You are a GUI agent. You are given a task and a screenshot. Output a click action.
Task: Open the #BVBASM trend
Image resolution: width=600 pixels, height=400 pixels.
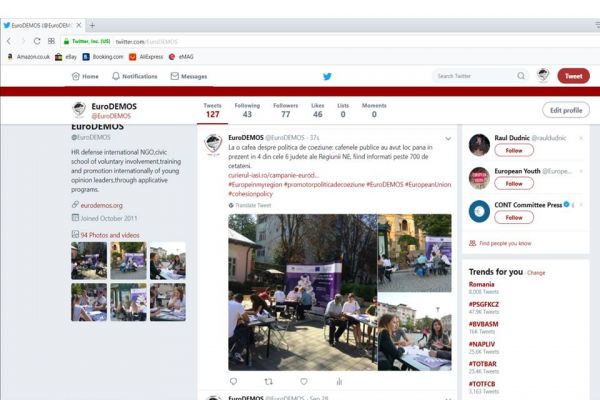coord(483,324)
